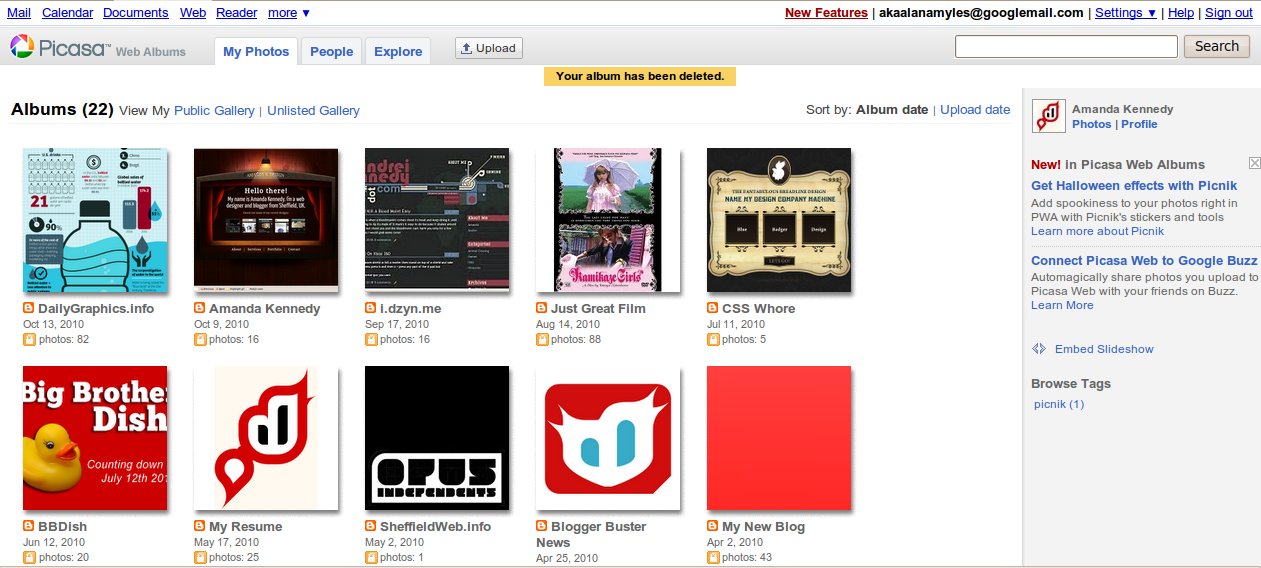Click lock icon under Amanda Kennedy album

[x=200, y=340]
